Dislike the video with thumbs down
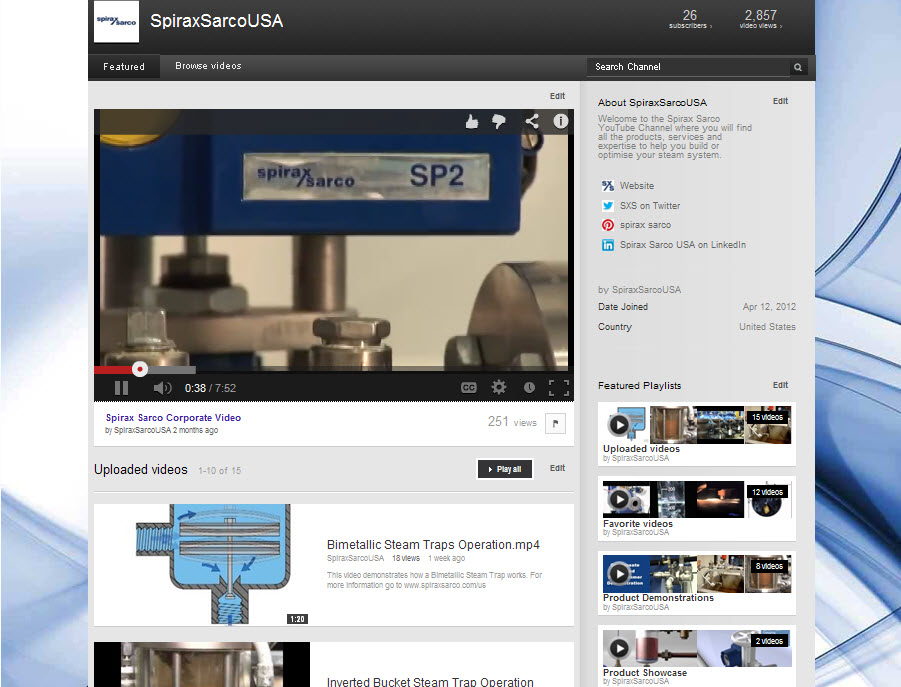901x687 pixels. [499, 121]
